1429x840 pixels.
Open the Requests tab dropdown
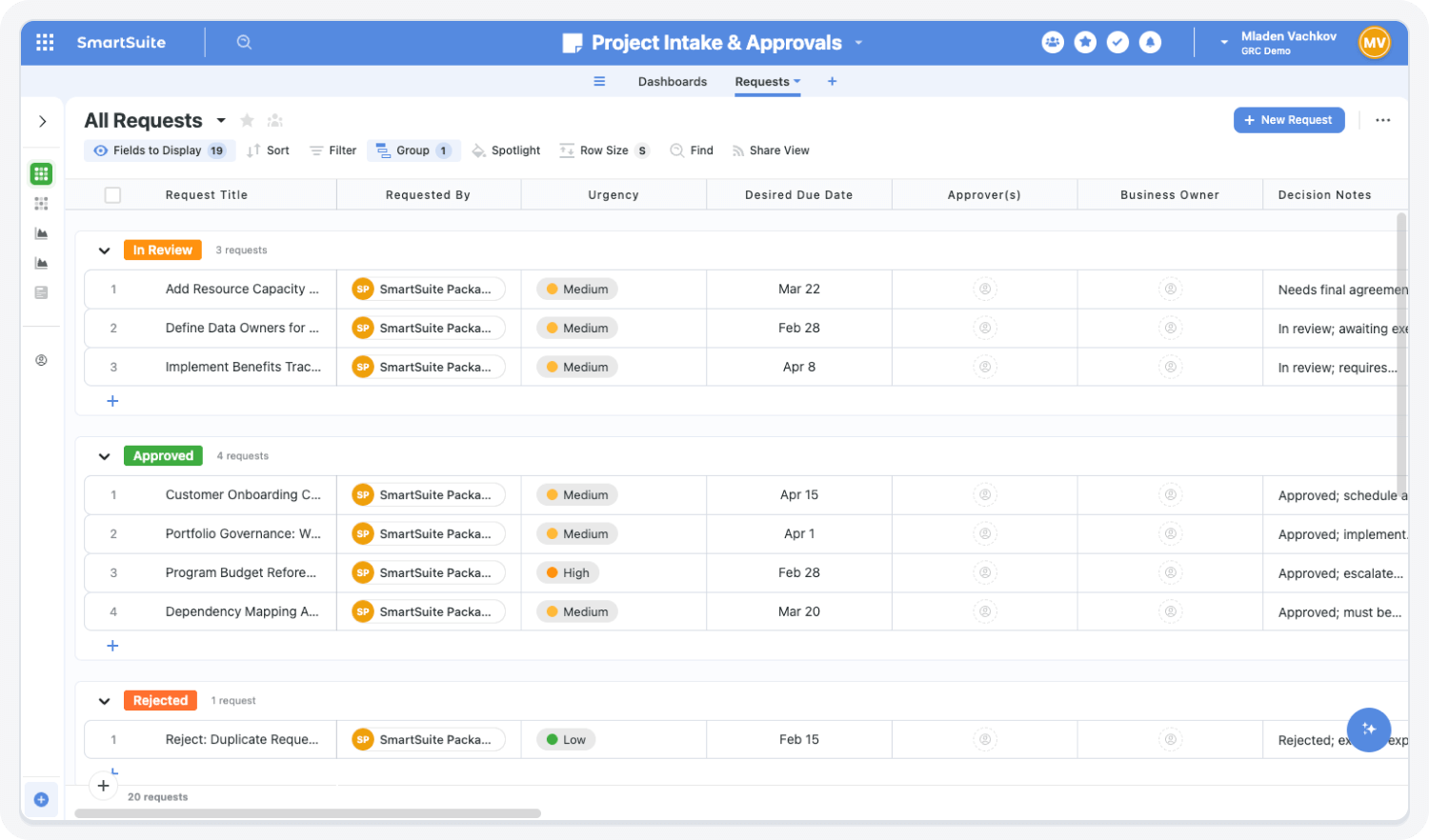pyautogui.click(x=797, y=82)
